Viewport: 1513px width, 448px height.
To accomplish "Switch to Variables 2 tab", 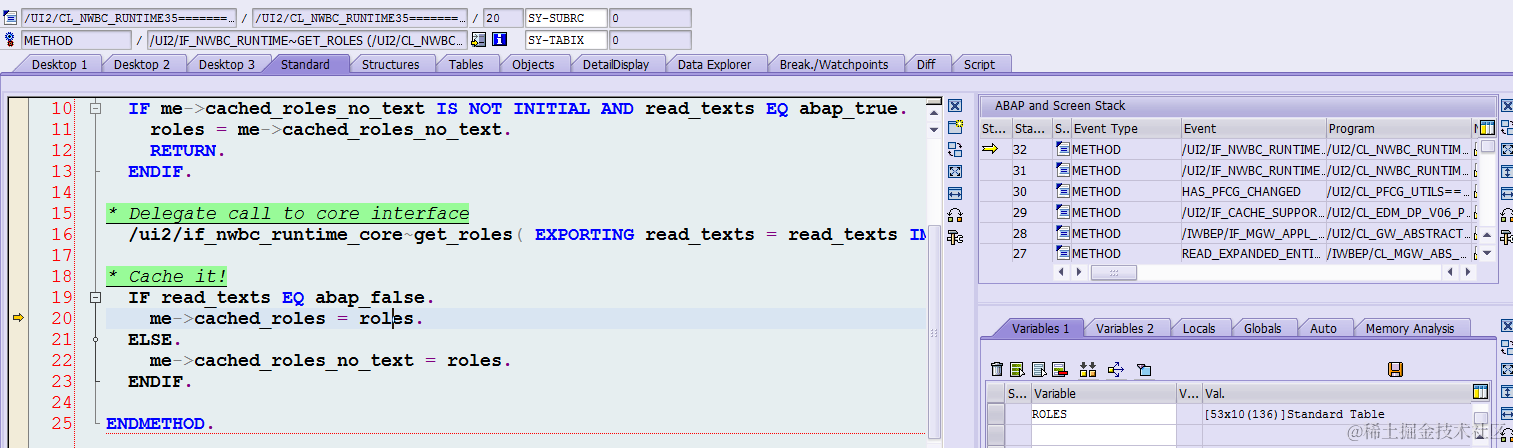I will coord(1124,328).
